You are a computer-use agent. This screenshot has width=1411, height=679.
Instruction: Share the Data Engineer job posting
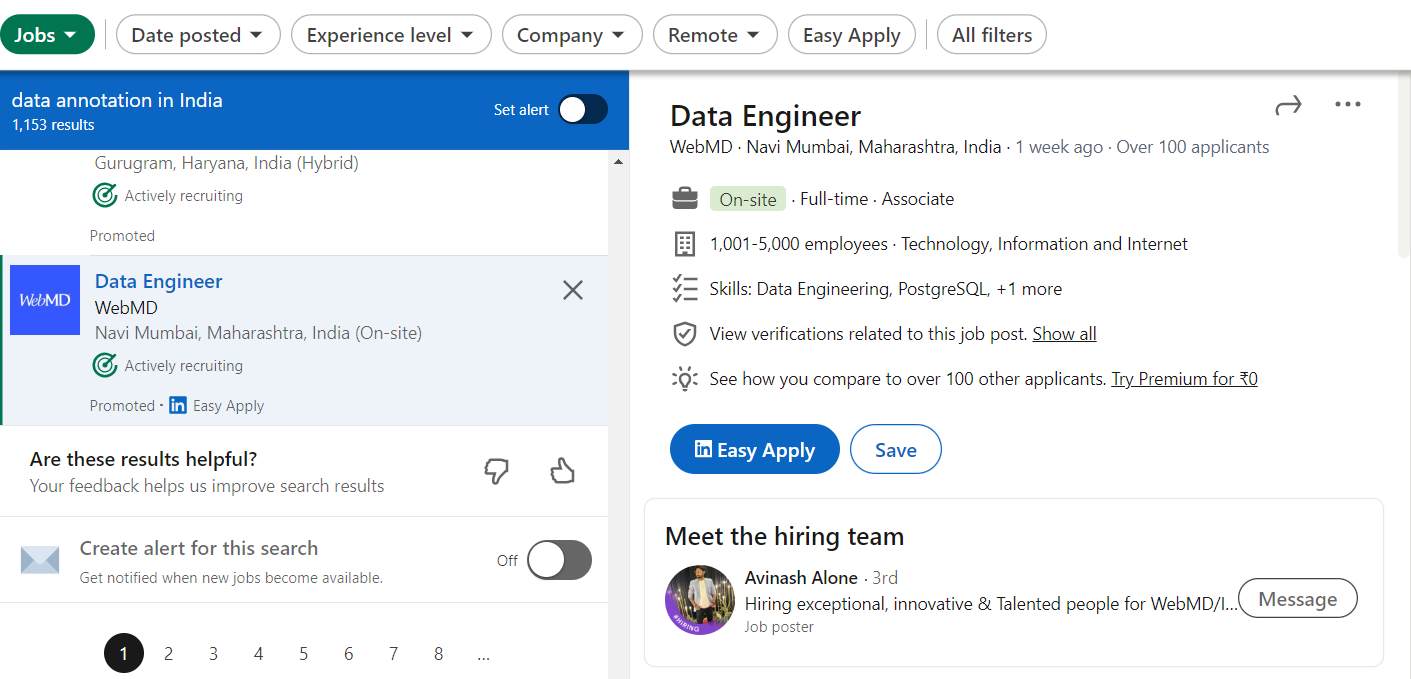[x=1288, y=105]
